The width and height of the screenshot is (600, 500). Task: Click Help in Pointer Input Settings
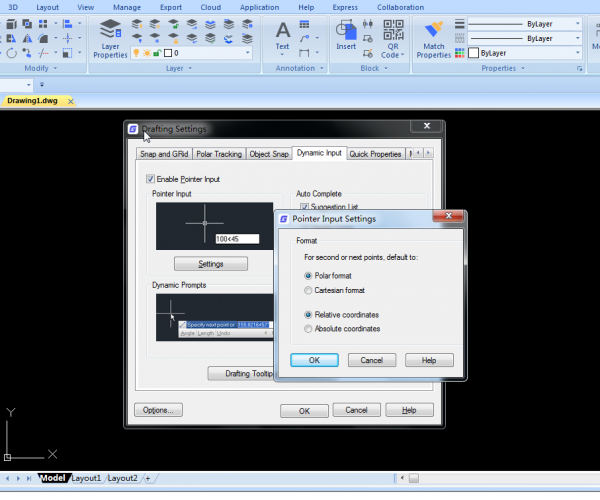coord(429,360)
